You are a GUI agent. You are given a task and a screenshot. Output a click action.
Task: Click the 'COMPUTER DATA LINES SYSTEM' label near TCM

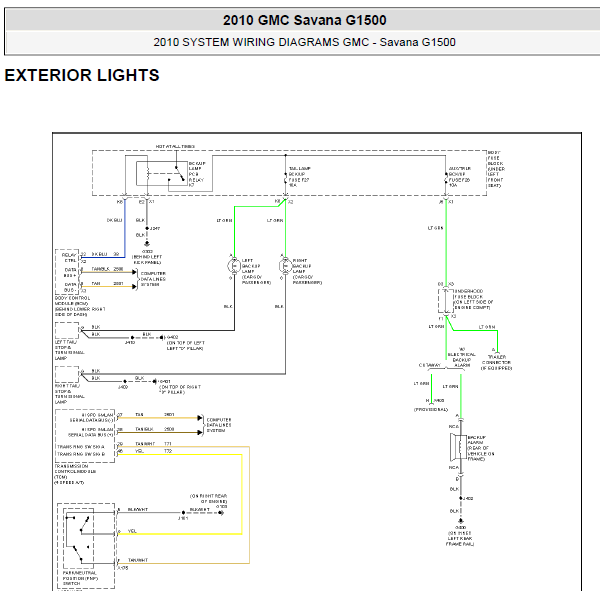219,425
